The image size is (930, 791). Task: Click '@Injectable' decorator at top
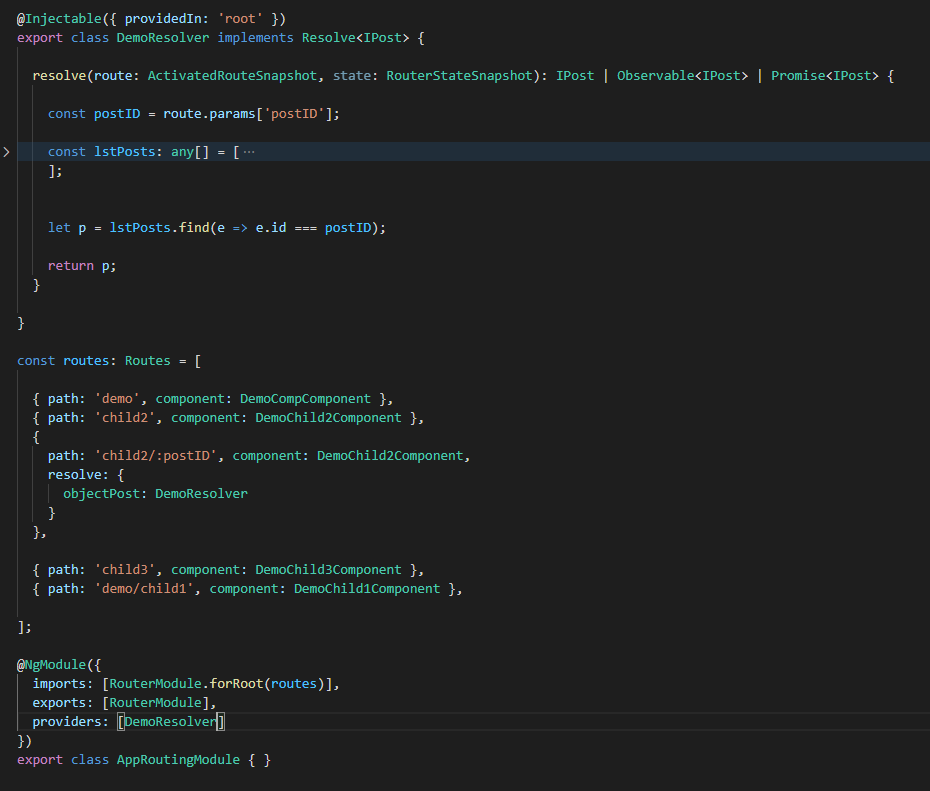pyautogui.click(x=59, y=19)
